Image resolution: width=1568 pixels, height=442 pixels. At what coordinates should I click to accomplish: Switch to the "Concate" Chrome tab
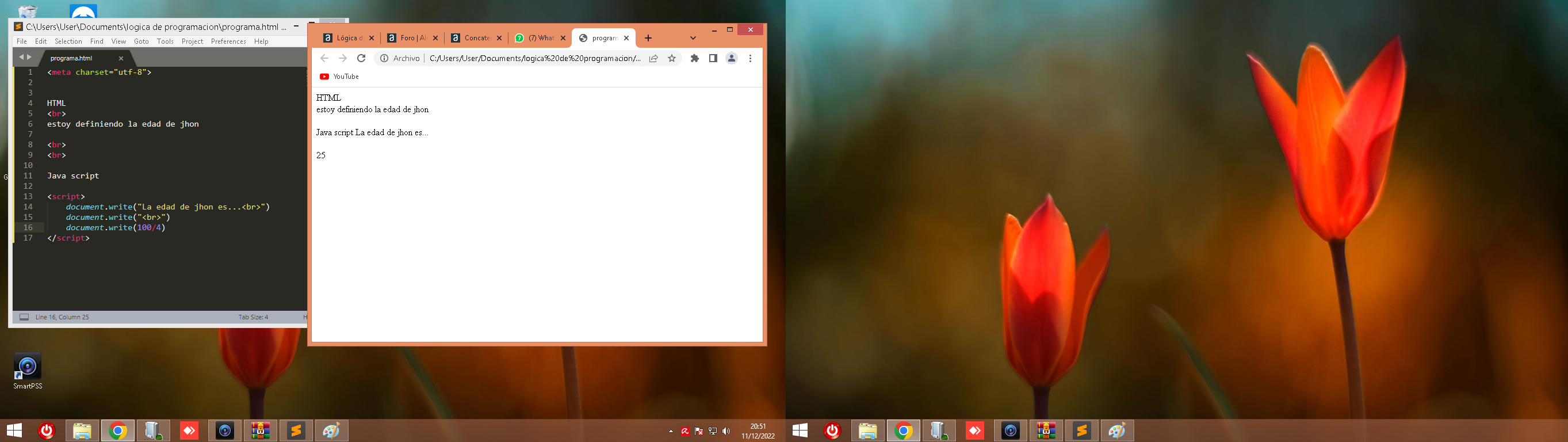coord(477,38)
